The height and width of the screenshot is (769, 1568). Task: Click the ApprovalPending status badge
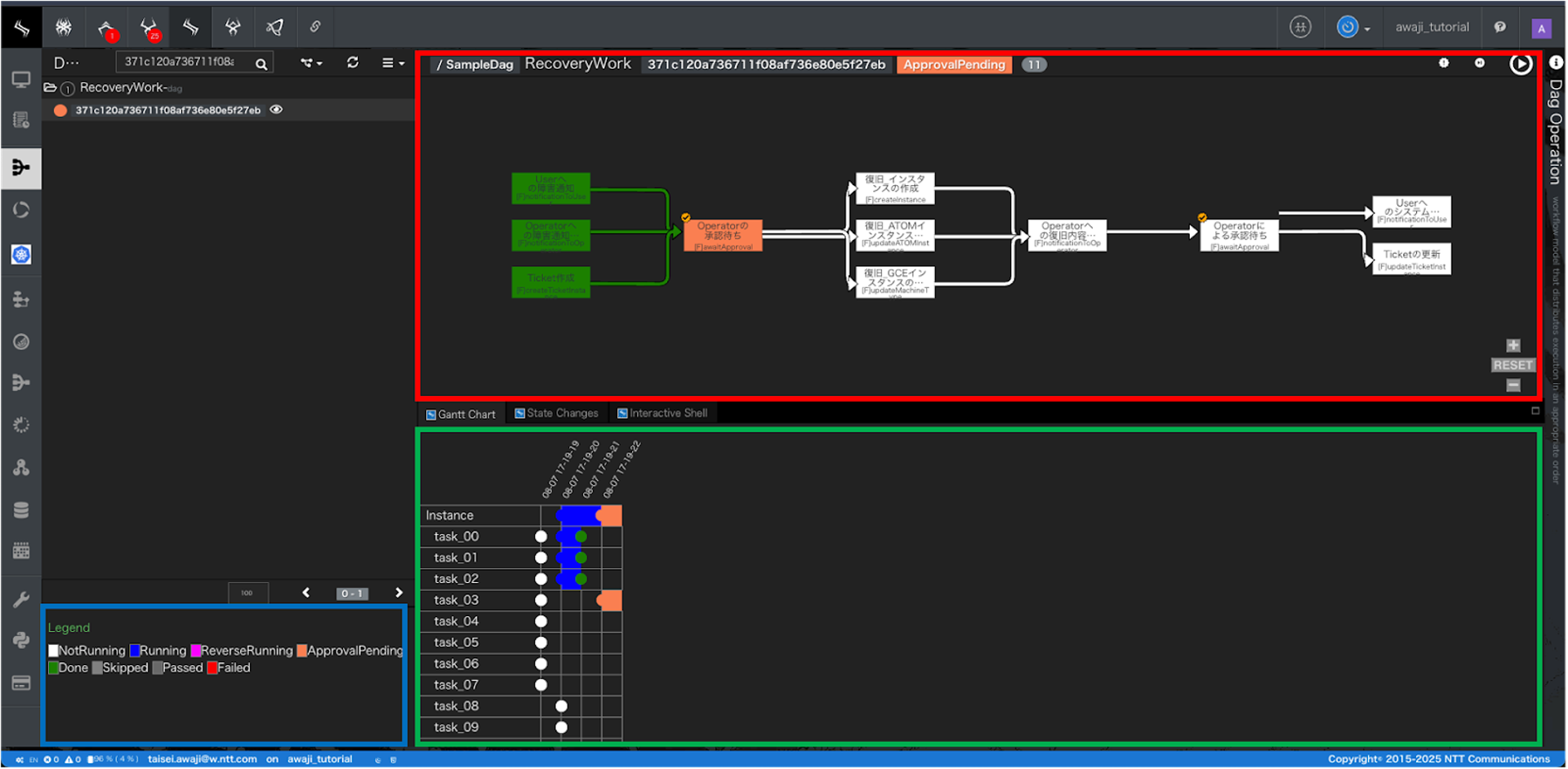953,65
